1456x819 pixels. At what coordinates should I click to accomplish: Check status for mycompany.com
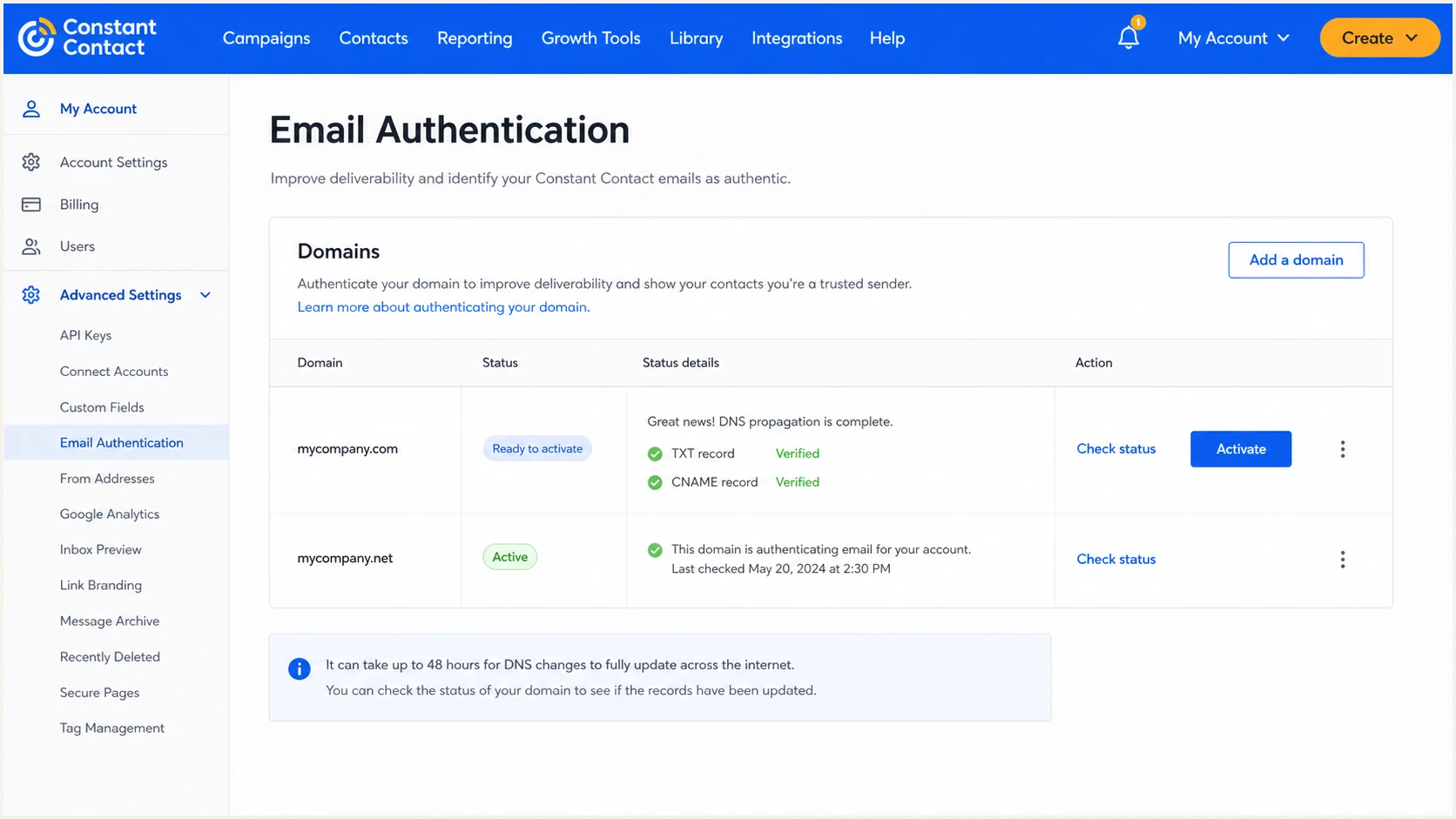click(1116, 449)
